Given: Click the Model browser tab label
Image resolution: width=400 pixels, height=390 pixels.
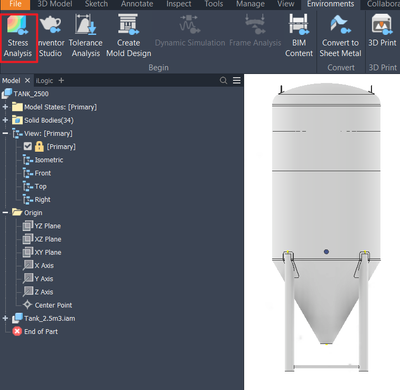Looking at the screenshot, I should click(x=11, y=81).
